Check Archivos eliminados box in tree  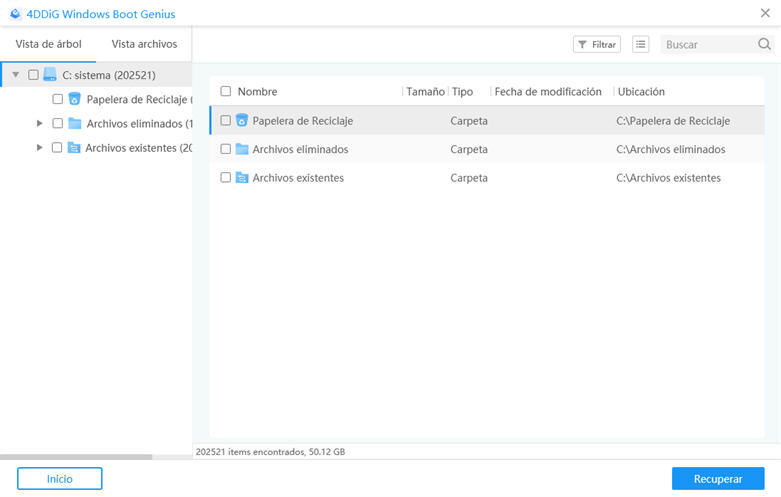(x=58, y=123)
